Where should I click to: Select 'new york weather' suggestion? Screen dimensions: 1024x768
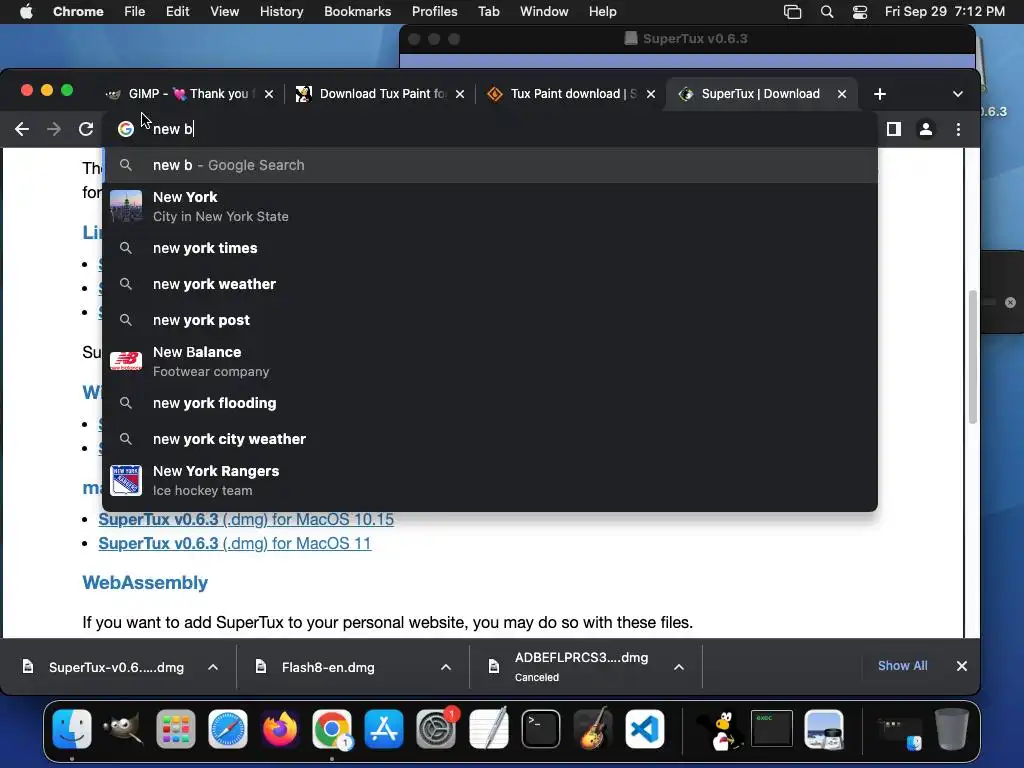490,284
